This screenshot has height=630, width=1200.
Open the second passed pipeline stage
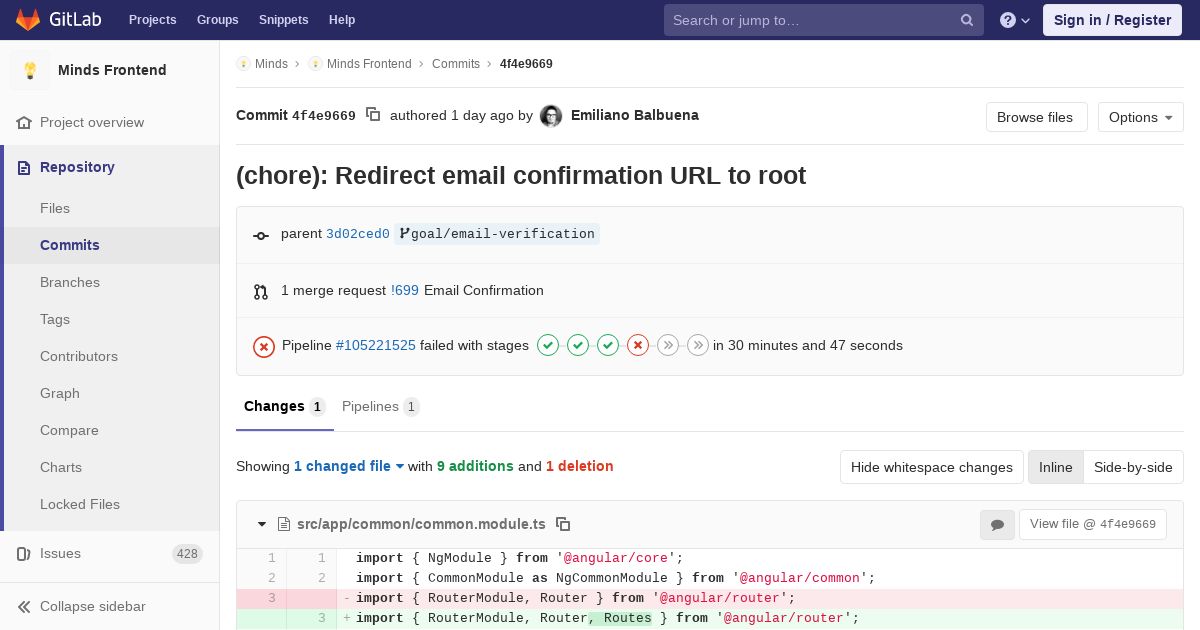578,345
